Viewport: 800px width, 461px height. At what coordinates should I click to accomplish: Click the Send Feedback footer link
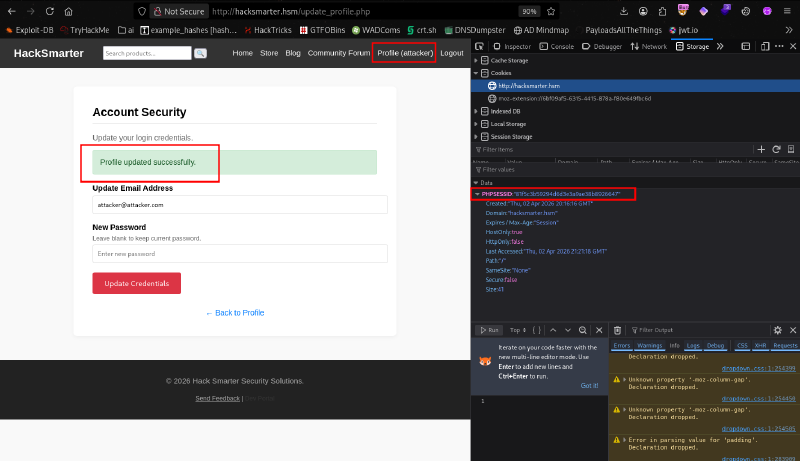click(x=217, y=398)
